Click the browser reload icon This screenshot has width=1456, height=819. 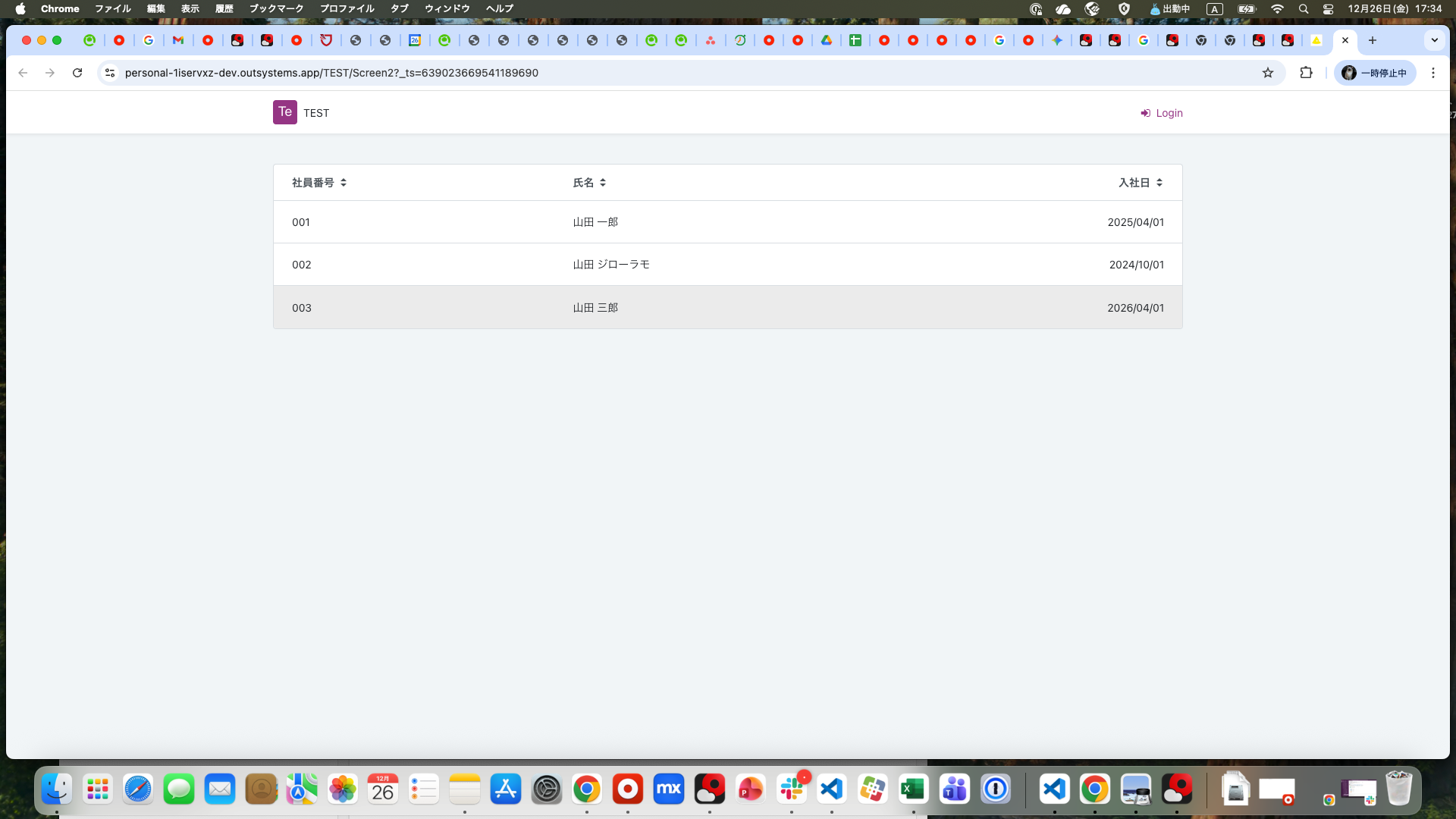[77, 73]
